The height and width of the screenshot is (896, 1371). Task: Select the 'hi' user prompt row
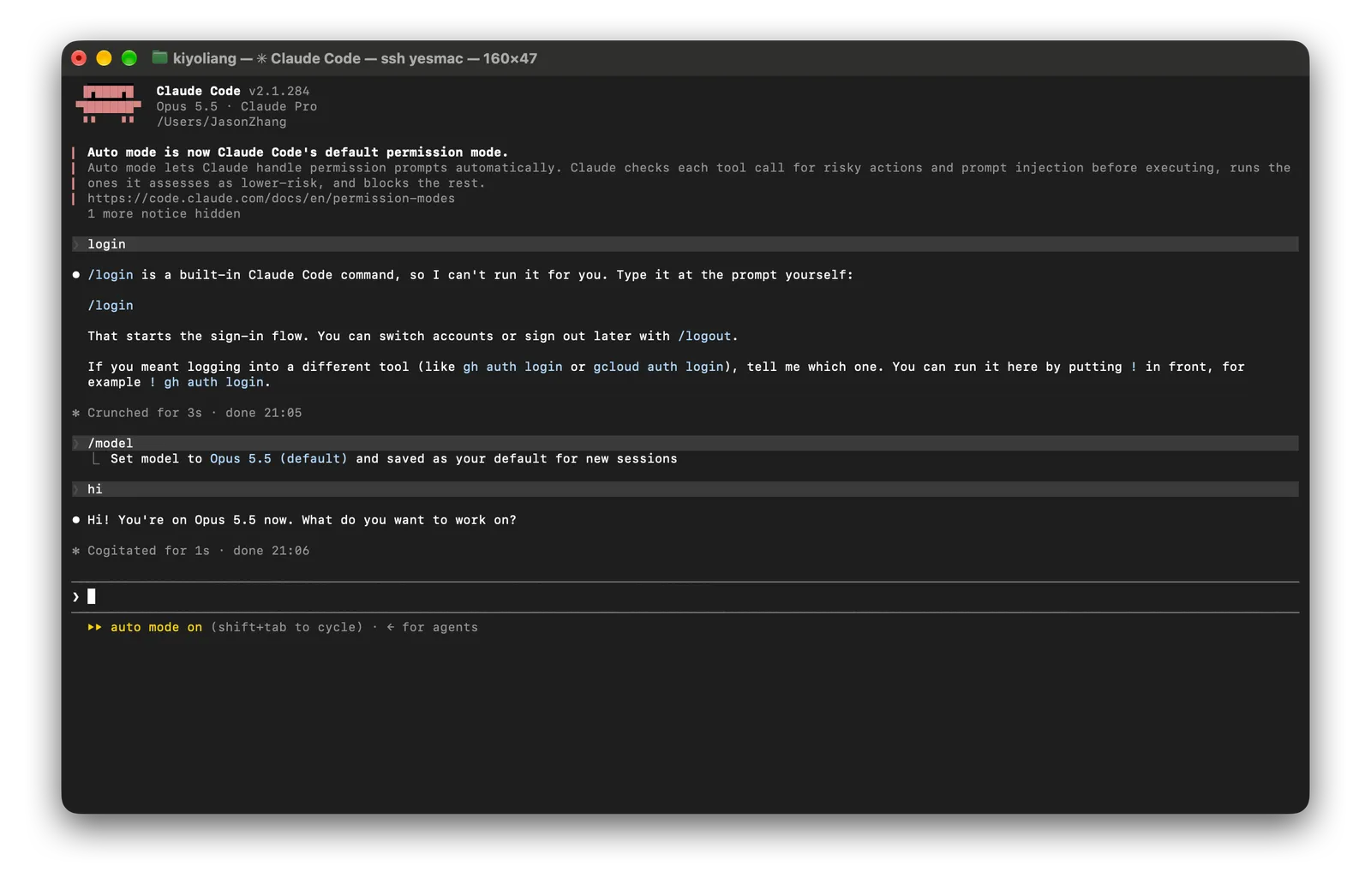pos(685,489)
